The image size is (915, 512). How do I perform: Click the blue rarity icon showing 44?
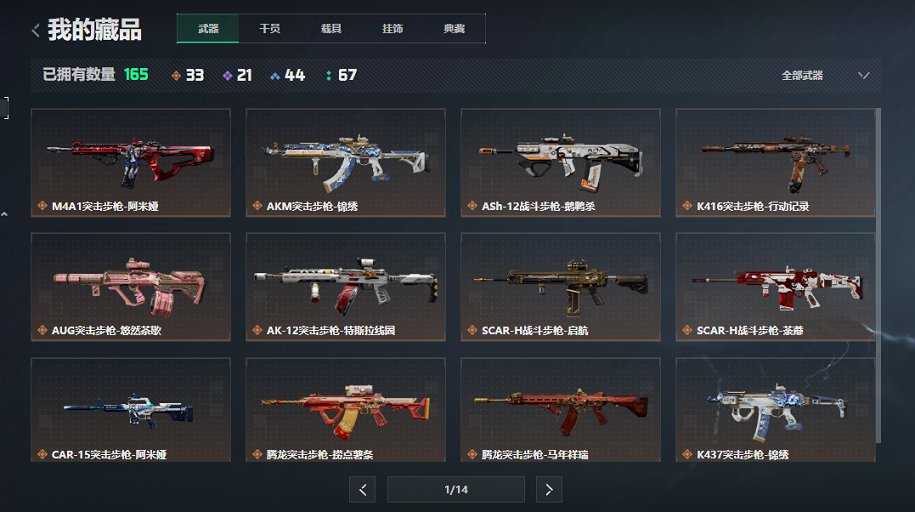pos(275,75)
